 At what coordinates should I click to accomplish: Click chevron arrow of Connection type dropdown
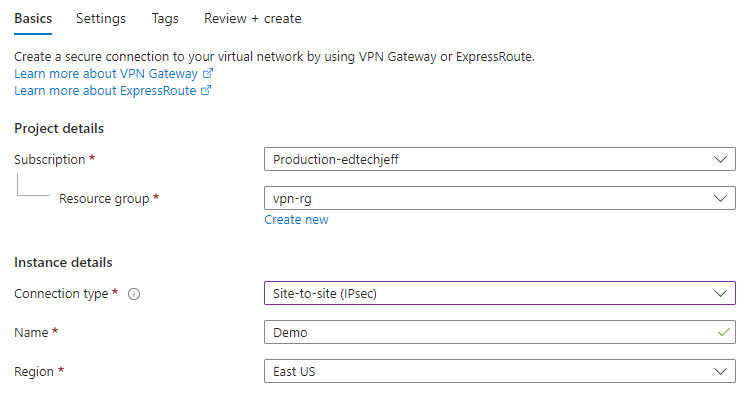[x=721, y=293]
